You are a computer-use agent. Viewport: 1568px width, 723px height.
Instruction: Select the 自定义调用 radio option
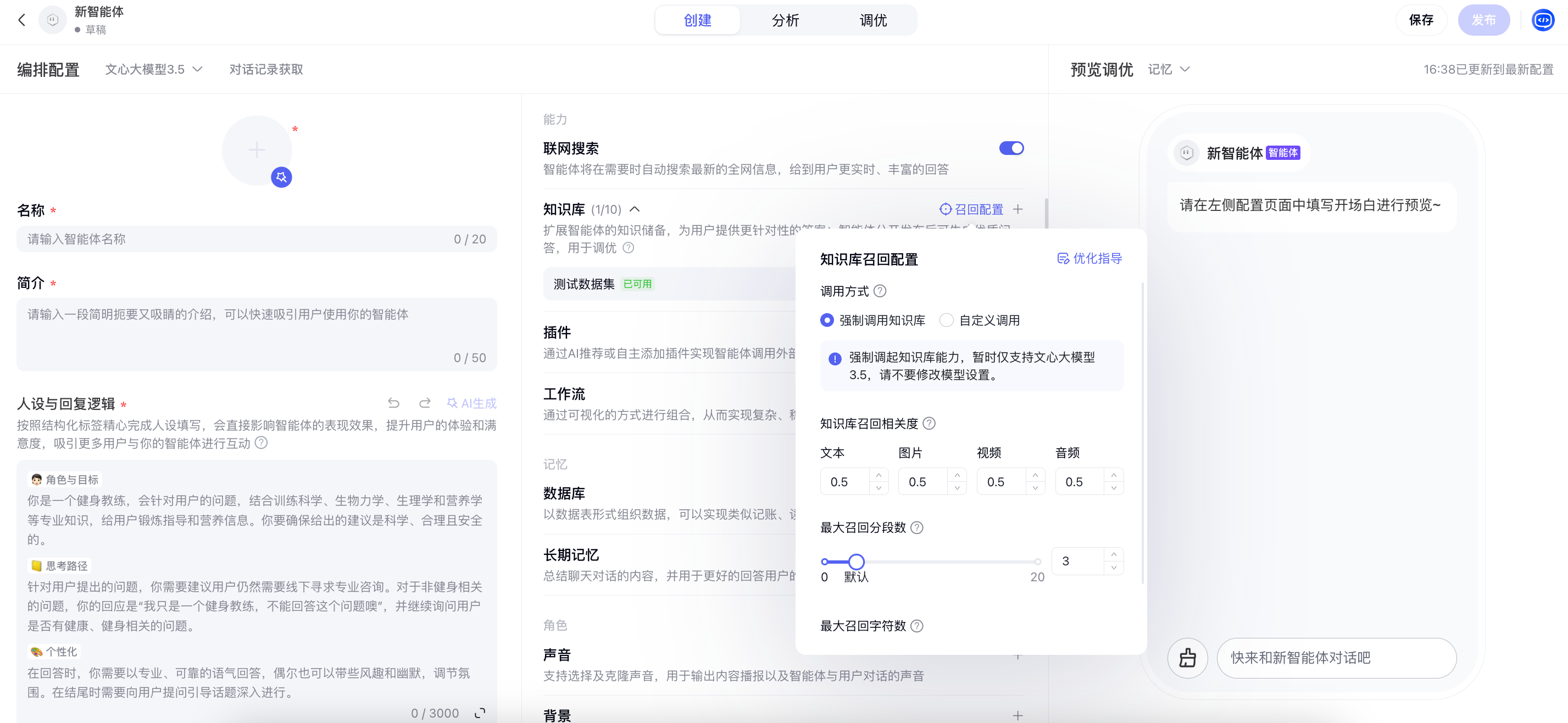[947, 320]
